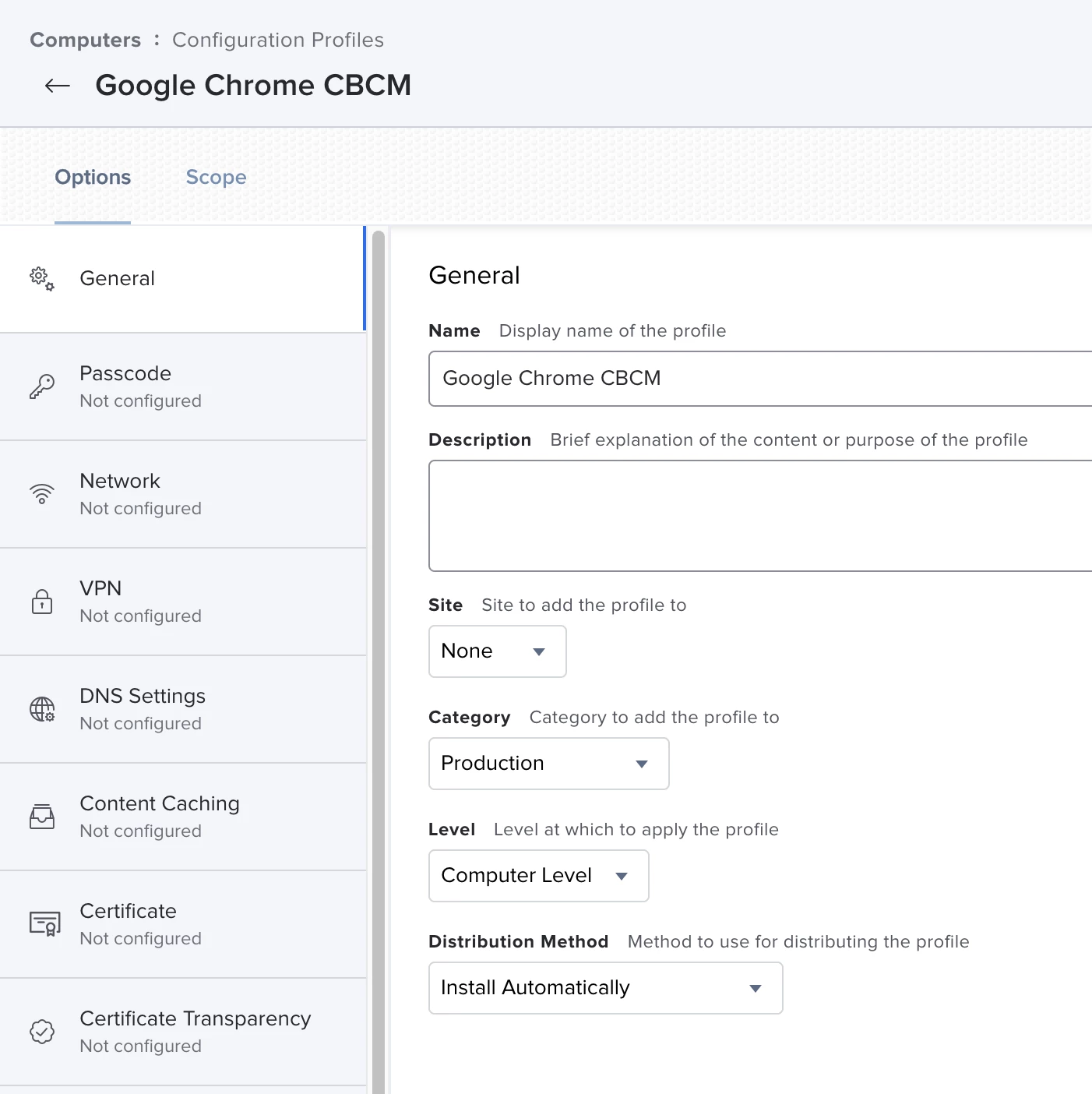Select the General payload row
Viewport: 1092px width, 1094px height.
coord(183,279)
